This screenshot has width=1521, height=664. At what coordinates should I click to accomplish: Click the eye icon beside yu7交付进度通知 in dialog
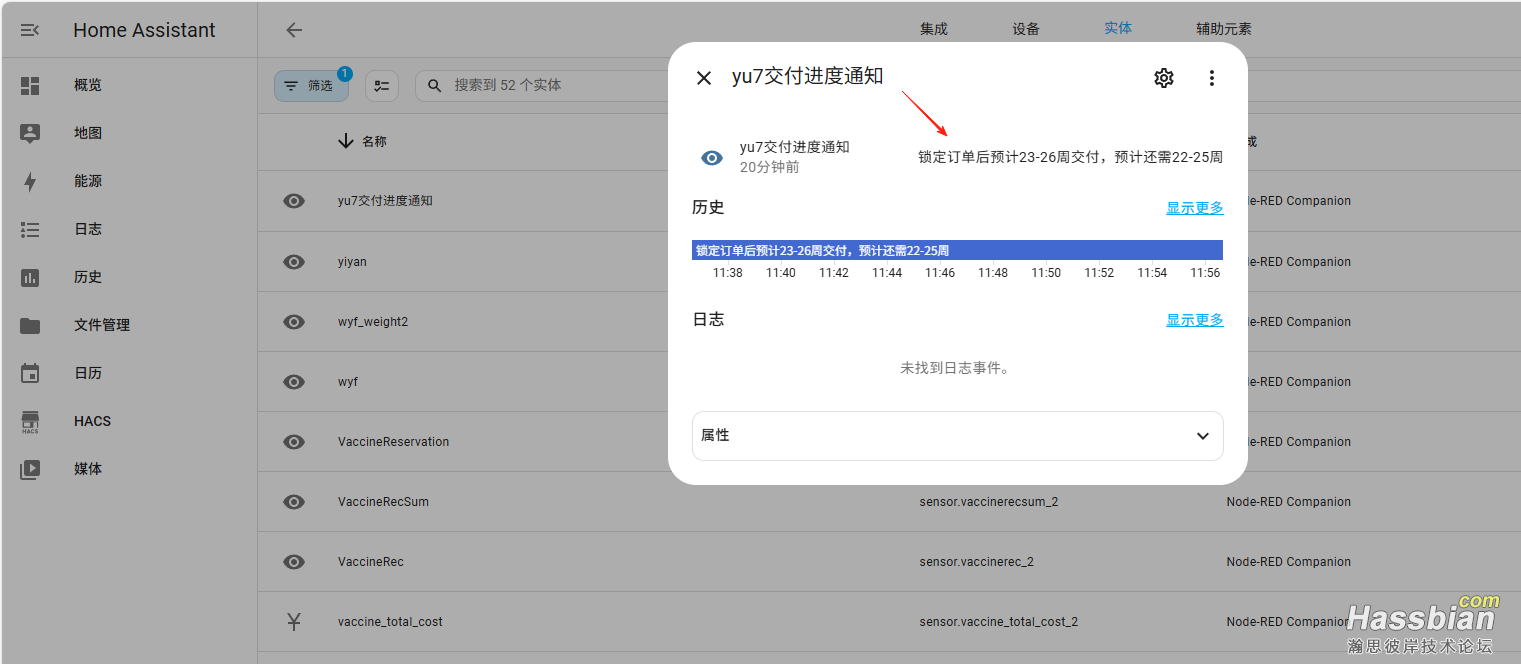(x=712, y=158)
